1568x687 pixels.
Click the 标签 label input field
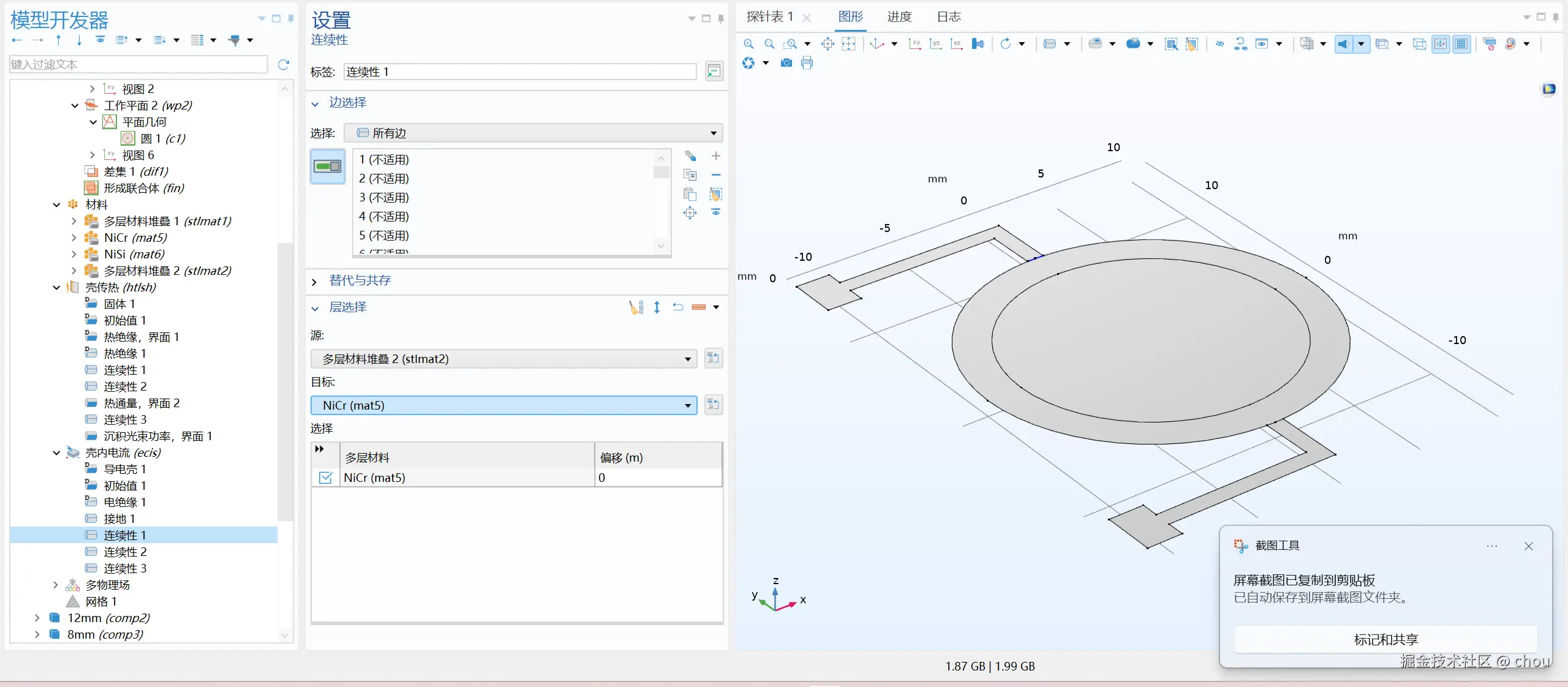(520, 72)
